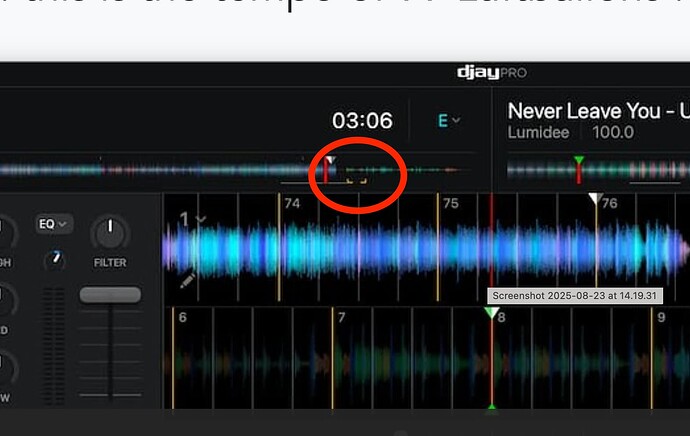Viewport: 690px width, 436px height.
Task: Click the Never Leave You track title
Action: click(x=598, y=111)
